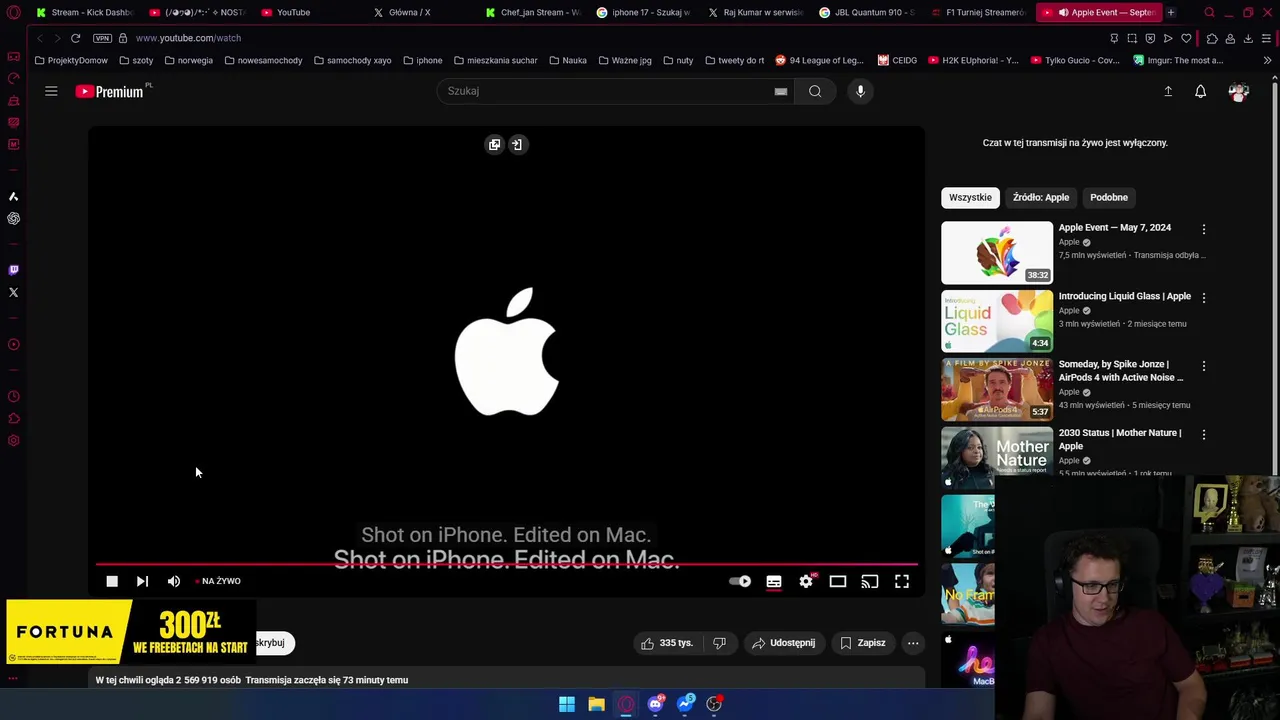The width and height of the screenshot is (1280, 720).
Task: Open the create upload icon
Action: click(1168, 91)
